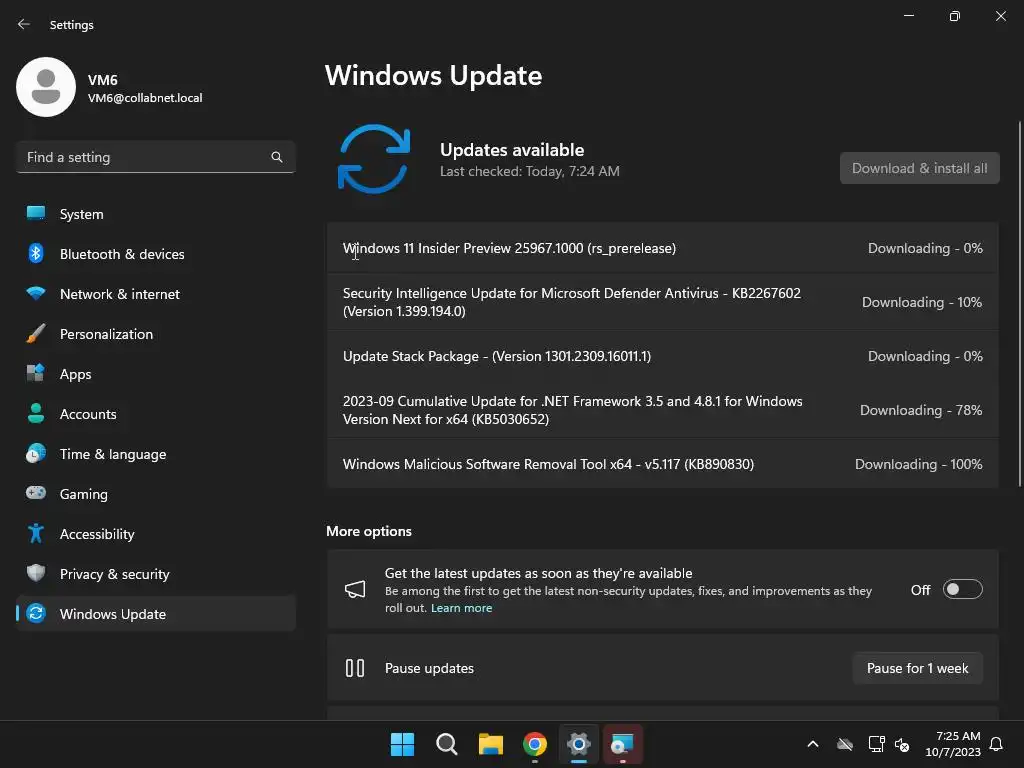Open the Learn more link
The image size is (1024, 768).
click(x=461, y=608)
